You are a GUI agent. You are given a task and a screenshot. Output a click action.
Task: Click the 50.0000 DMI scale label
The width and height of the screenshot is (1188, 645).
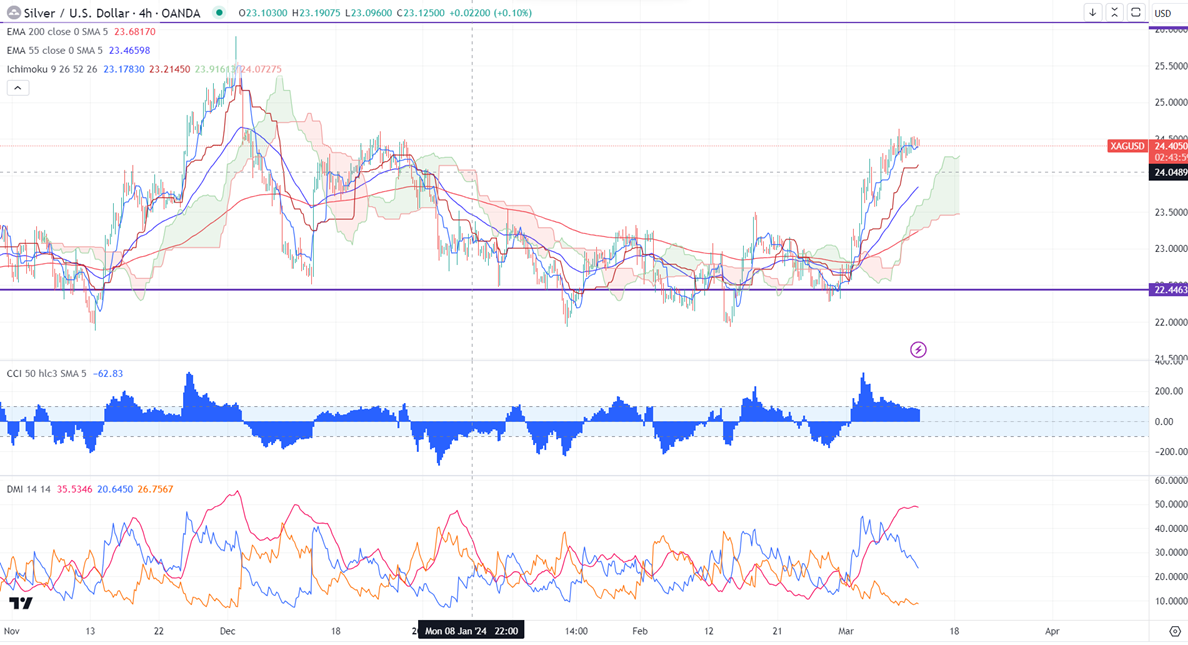(1171, 504)
